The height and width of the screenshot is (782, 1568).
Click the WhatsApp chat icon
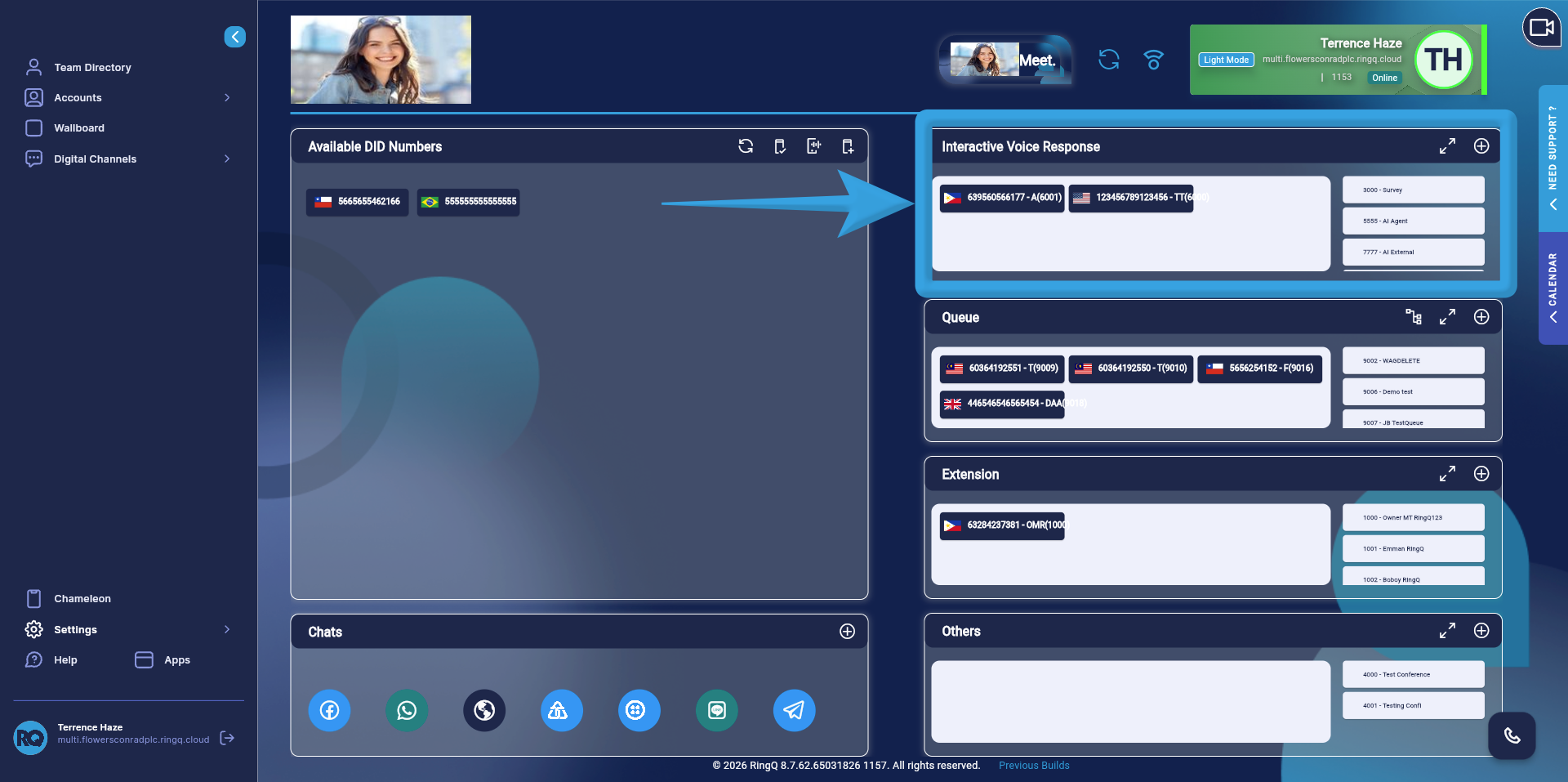pos(407,710)
